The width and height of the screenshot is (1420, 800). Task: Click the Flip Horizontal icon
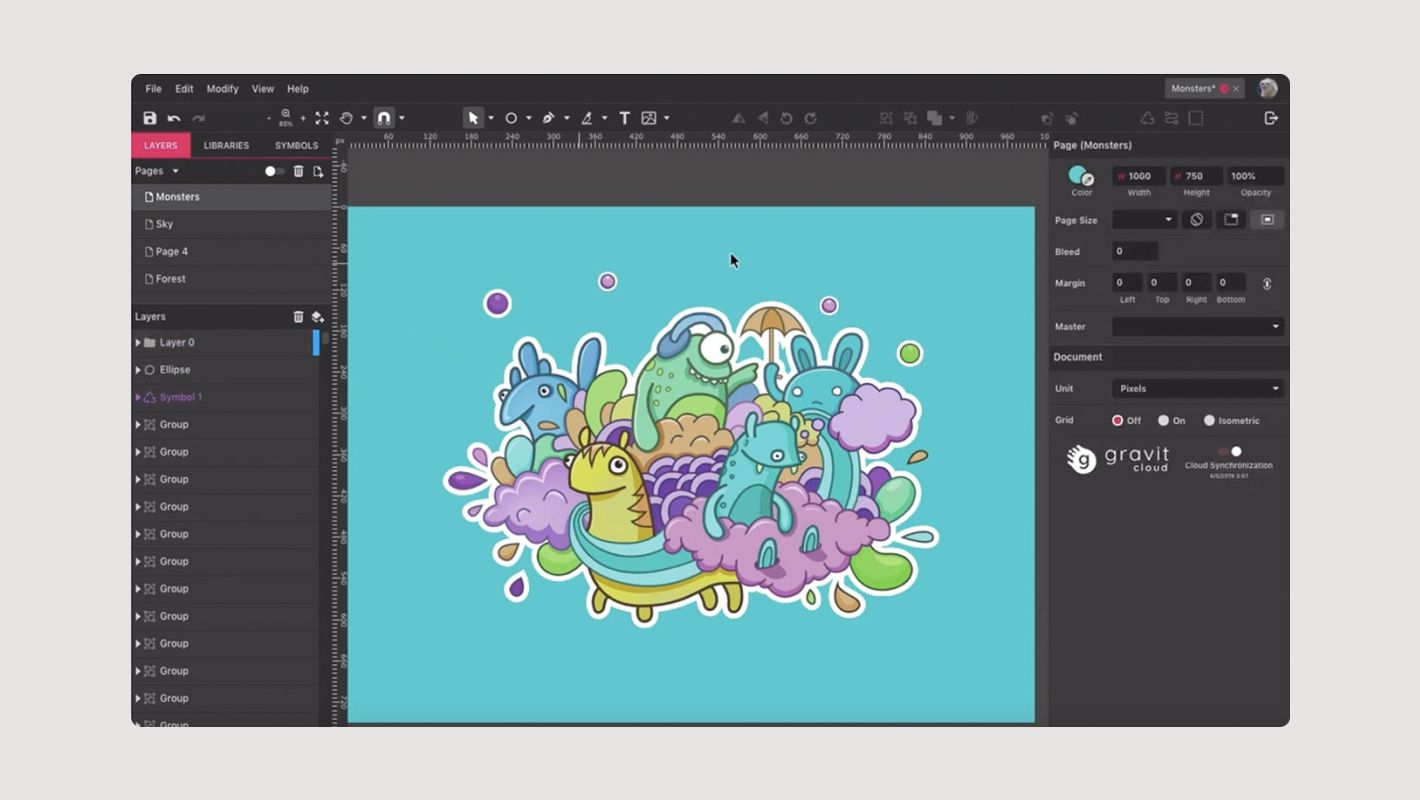point(738,118)
